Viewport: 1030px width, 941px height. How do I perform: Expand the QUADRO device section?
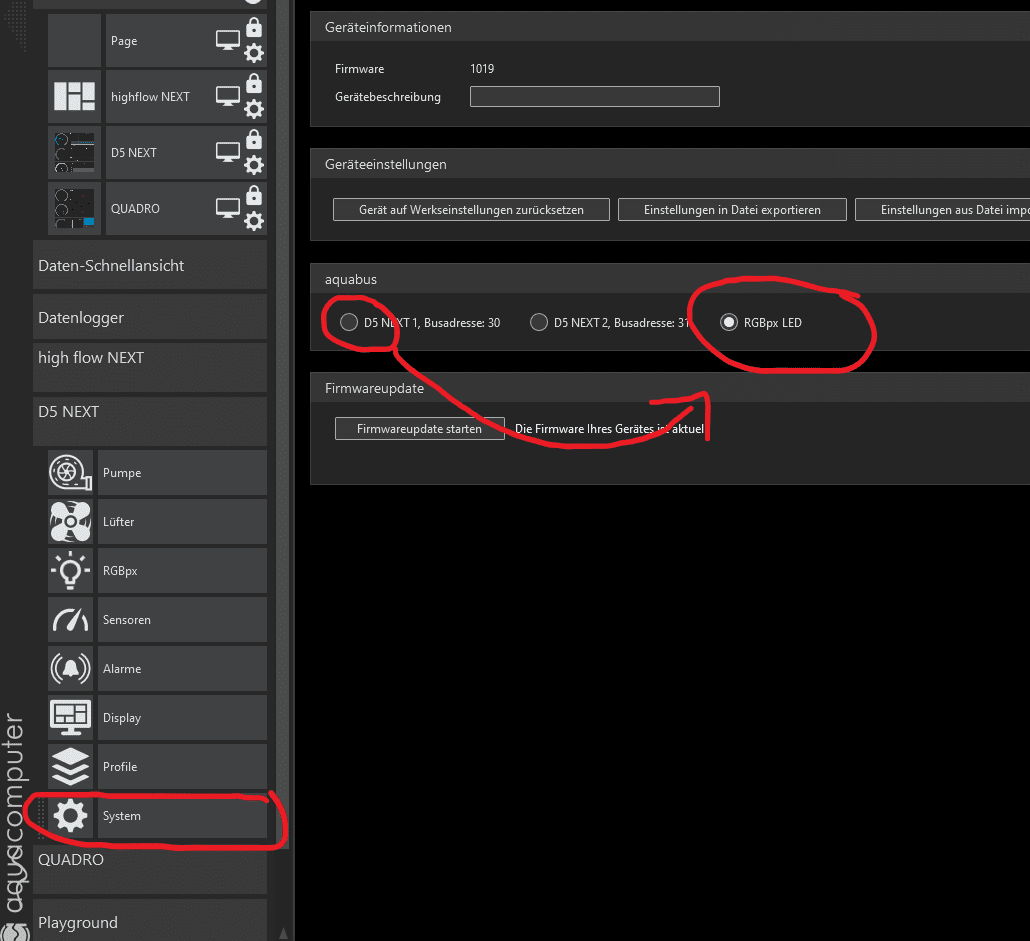click(150, 869)
